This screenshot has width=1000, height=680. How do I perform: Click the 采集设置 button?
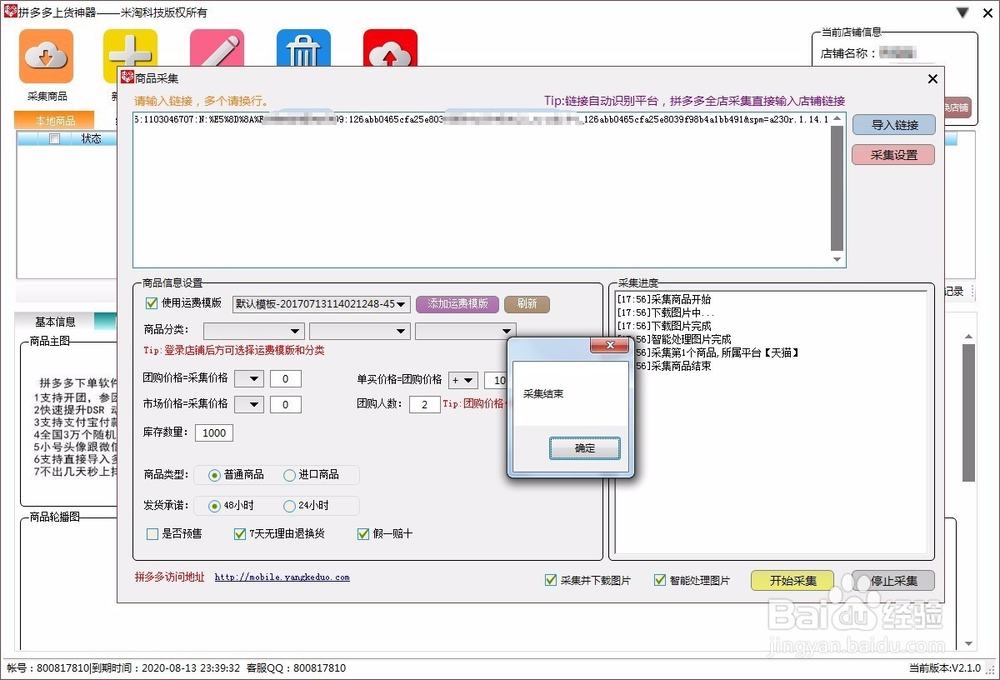(x=893, y=155)
